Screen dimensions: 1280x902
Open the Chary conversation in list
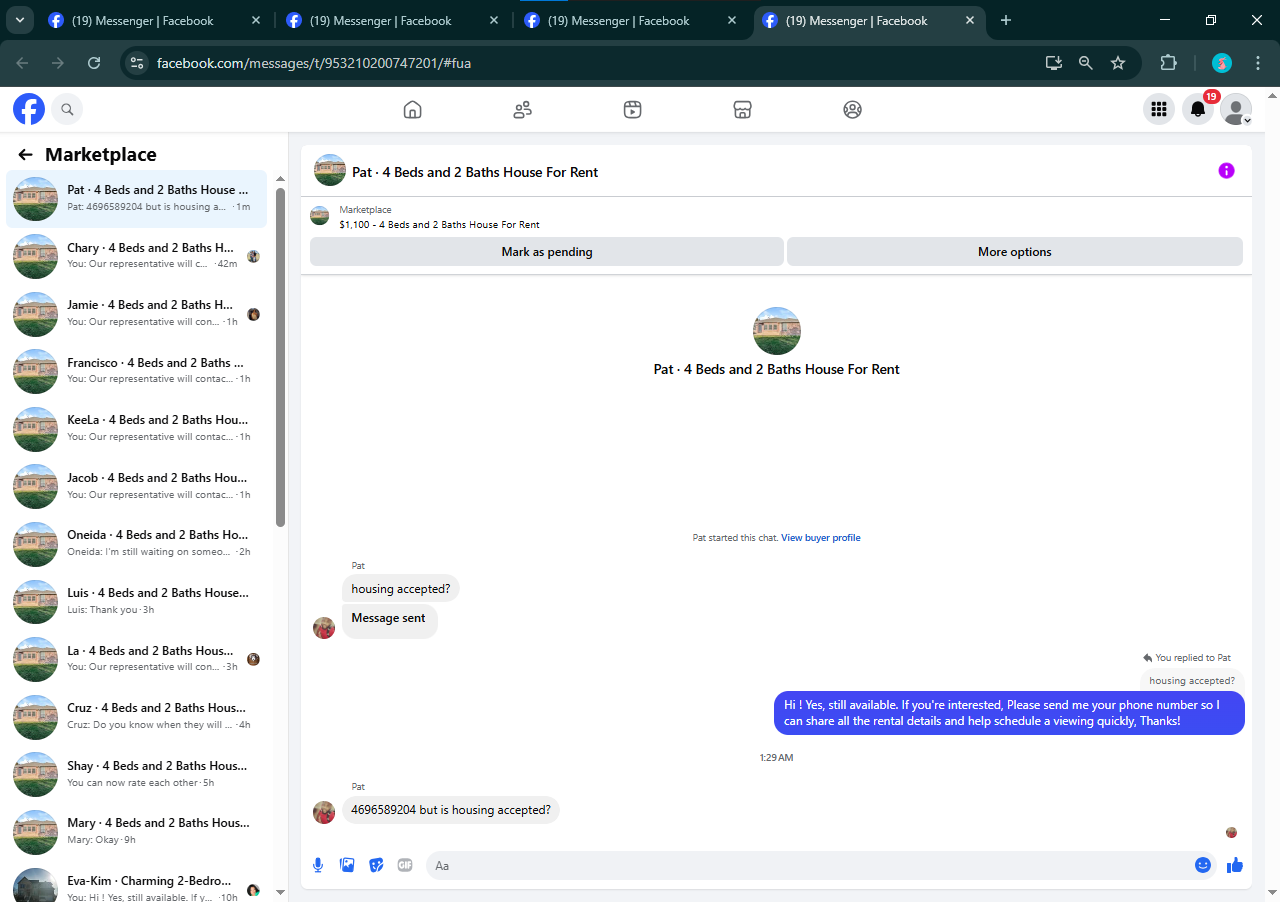tap(137, 256)
